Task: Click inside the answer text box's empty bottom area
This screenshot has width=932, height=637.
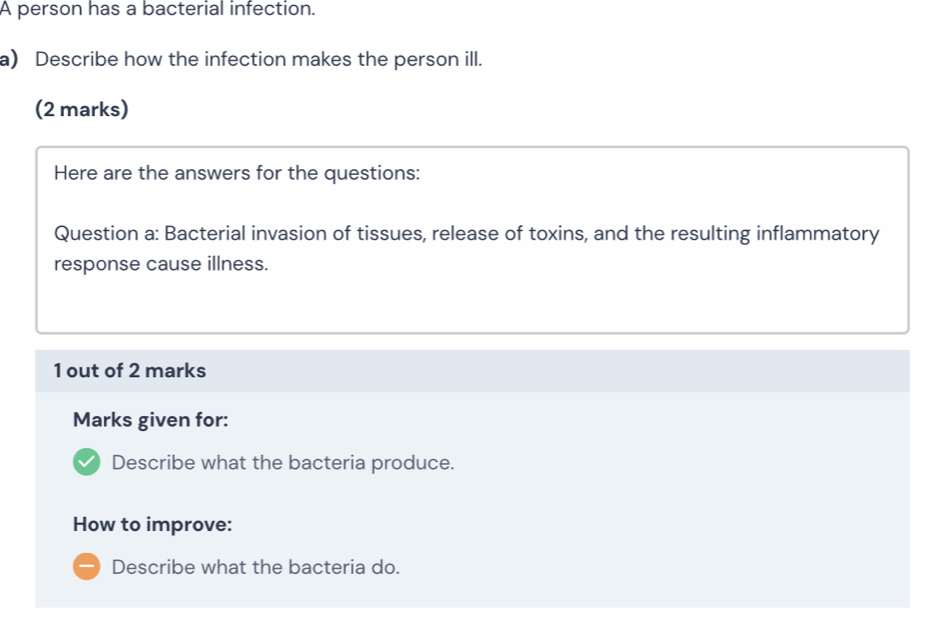Action: (x=472, y=304)
